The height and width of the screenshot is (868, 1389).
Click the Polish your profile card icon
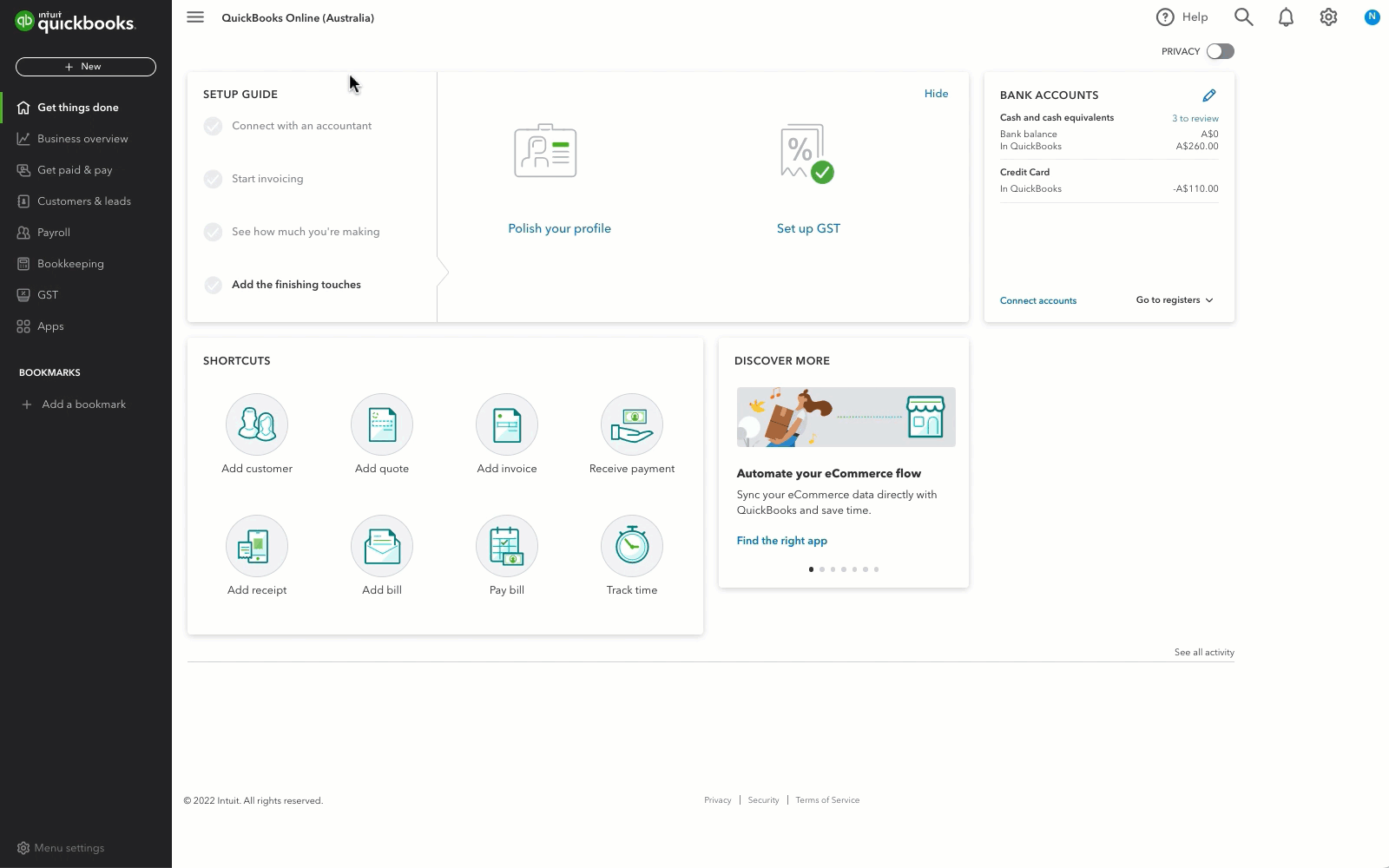[x=545, y=151]
